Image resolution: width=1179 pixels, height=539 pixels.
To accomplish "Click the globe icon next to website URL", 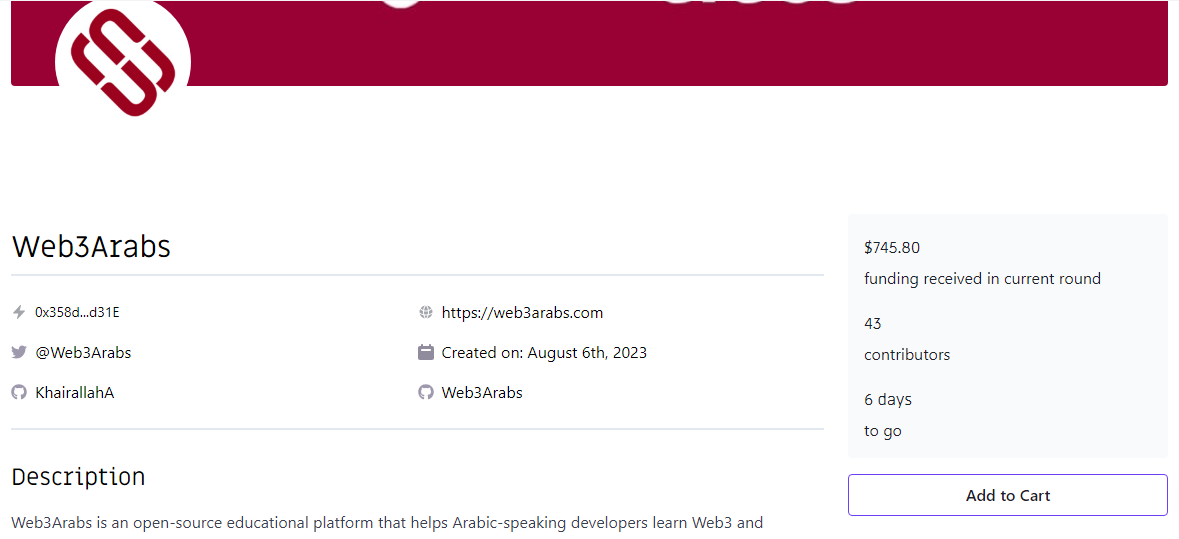I will click(x=426, y=313).
